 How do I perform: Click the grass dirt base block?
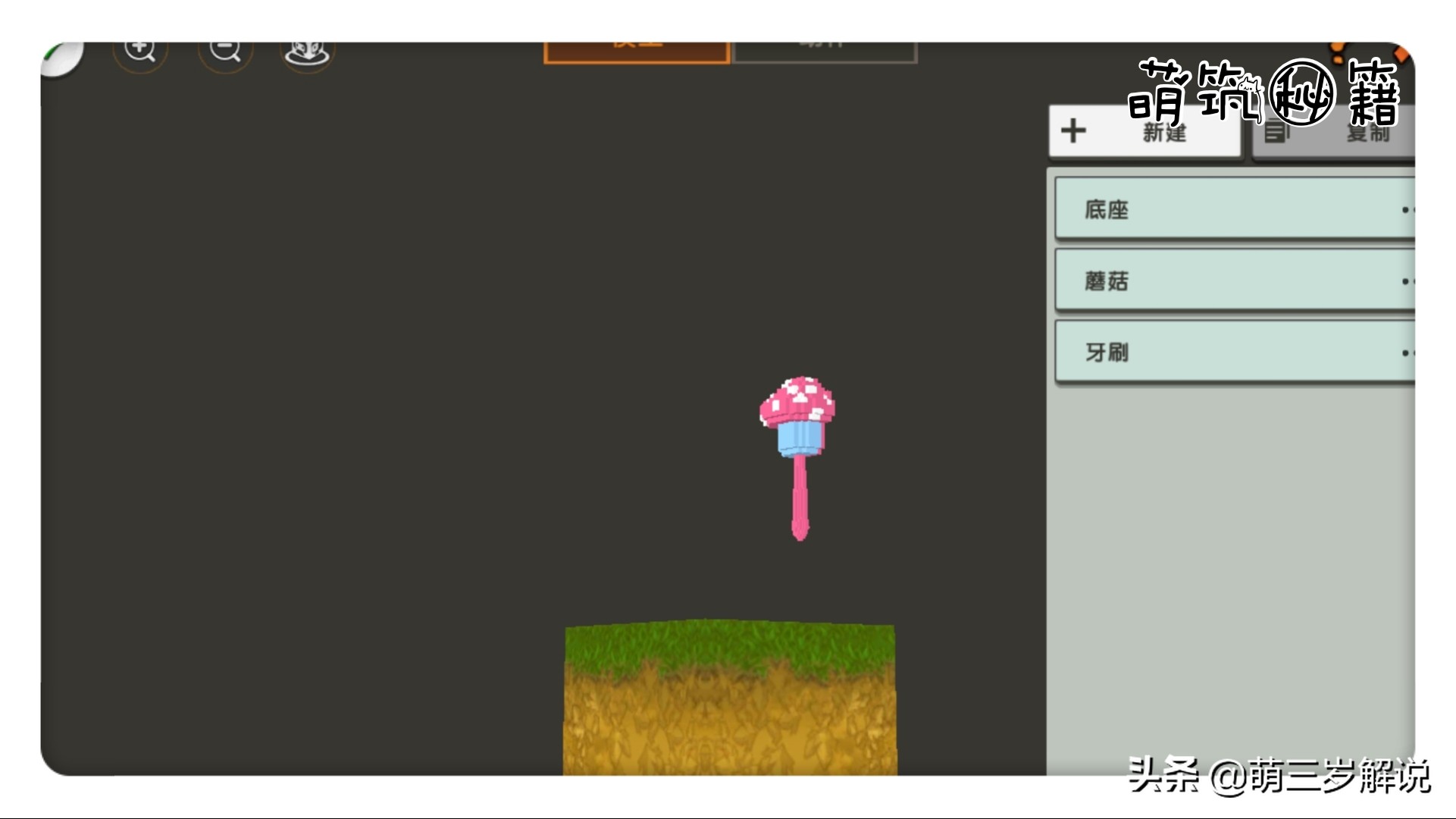pyautogui.click(x=729, y=698)
